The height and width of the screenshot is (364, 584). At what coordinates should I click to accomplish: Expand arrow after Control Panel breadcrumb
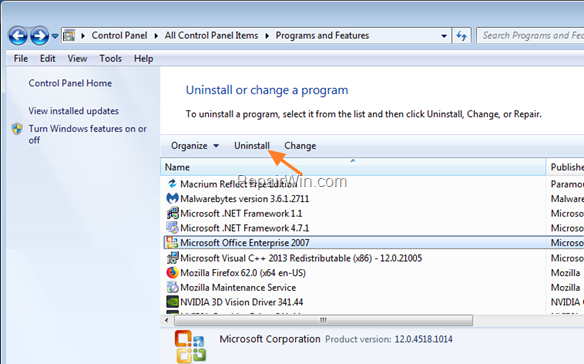coord(156,36)
